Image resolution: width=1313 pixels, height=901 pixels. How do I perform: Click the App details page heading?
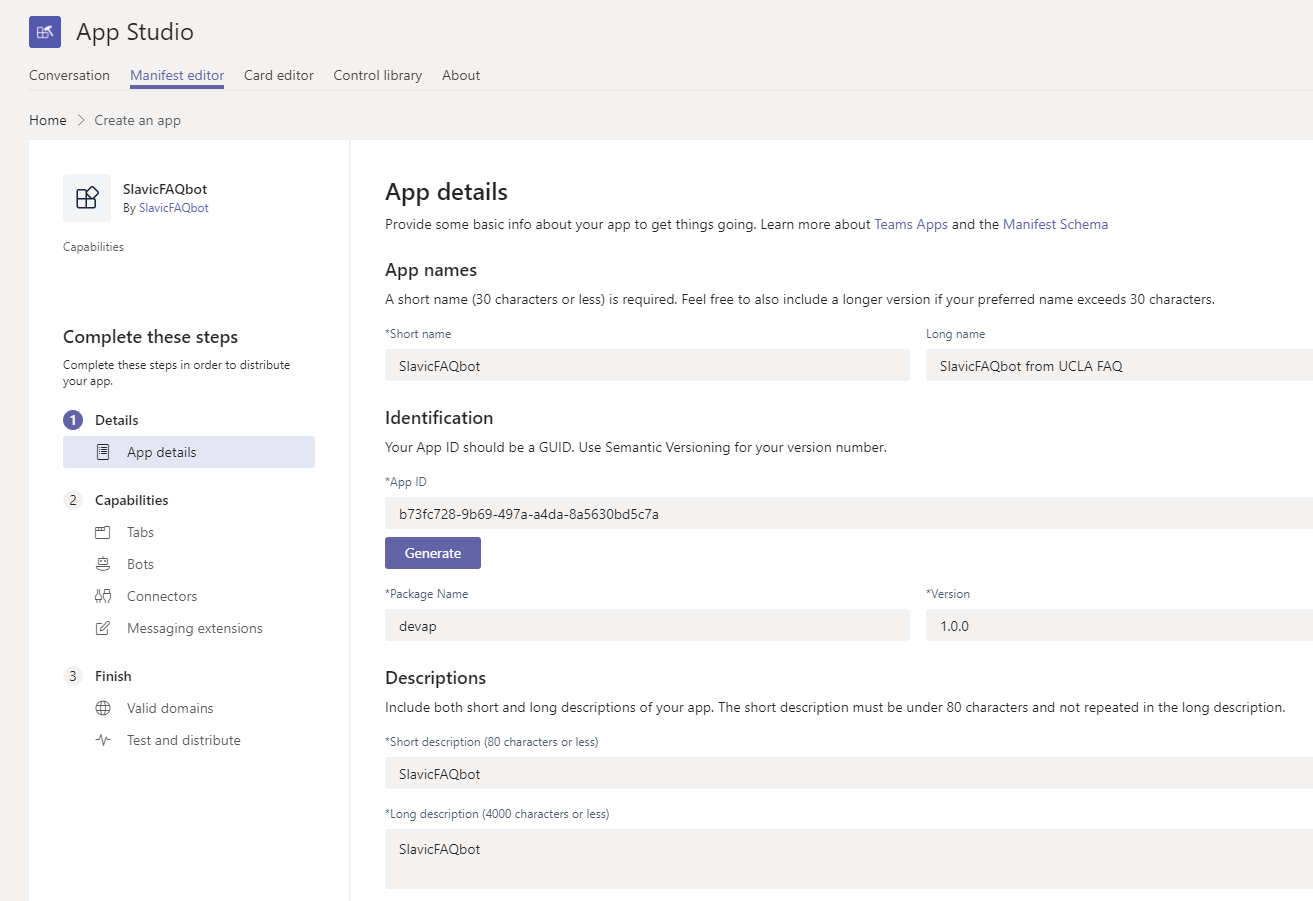pyautogui.click(x=446, y=192)
